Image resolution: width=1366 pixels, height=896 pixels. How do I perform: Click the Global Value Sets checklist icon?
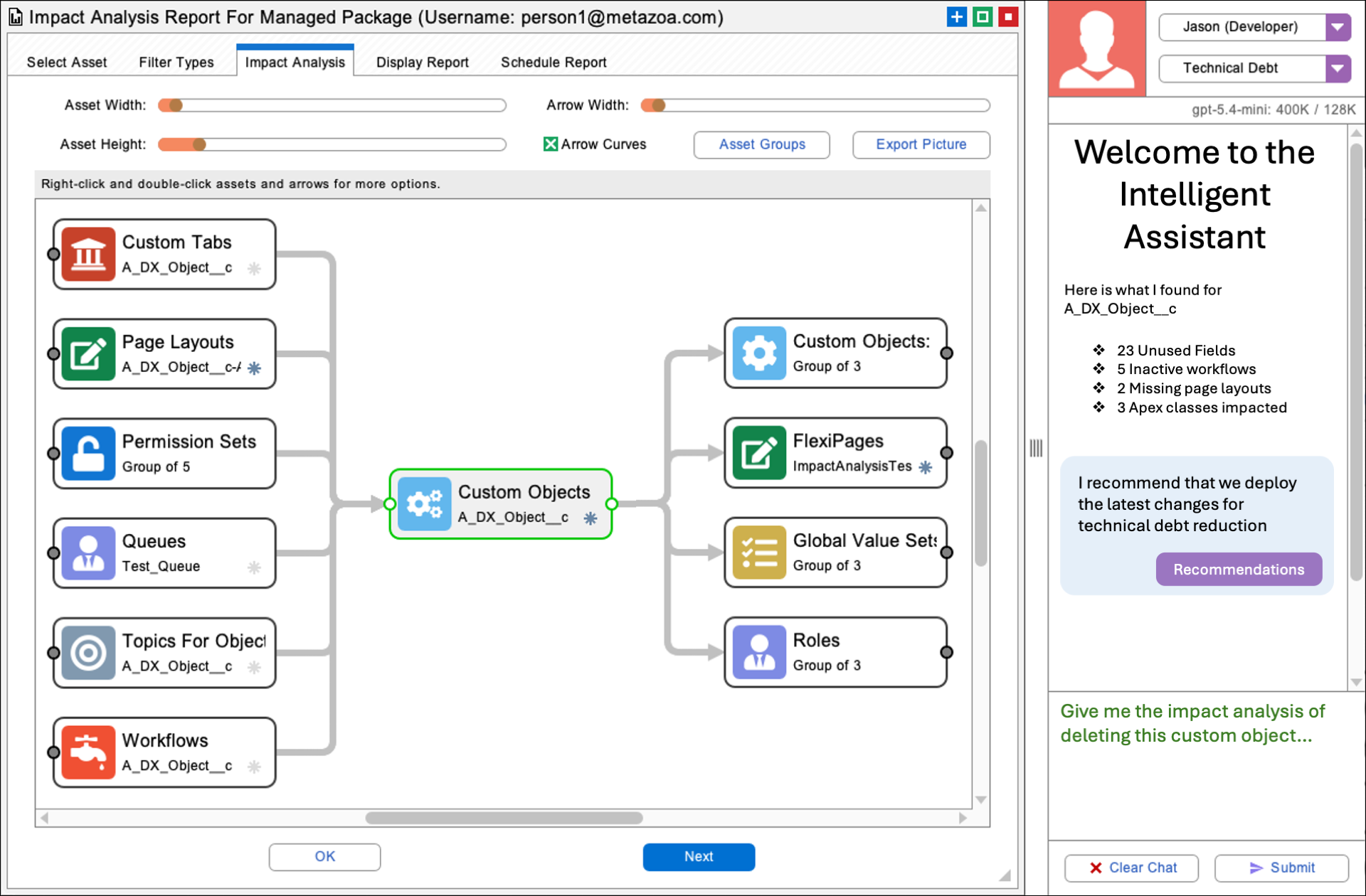[759, 553]
